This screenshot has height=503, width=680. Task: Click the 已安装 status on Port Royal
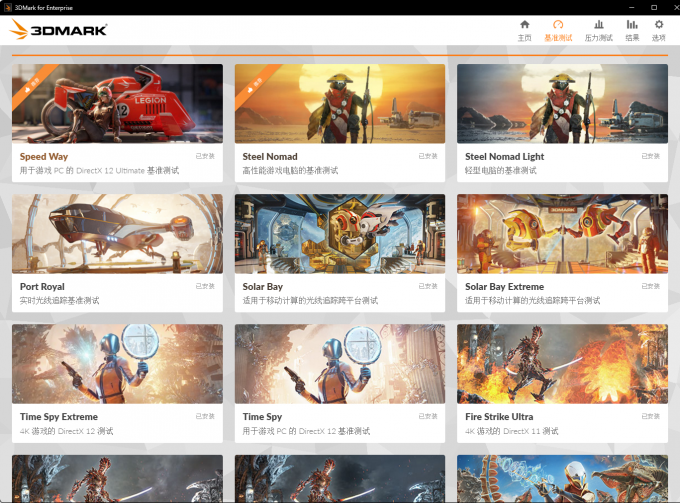point(205,286)
